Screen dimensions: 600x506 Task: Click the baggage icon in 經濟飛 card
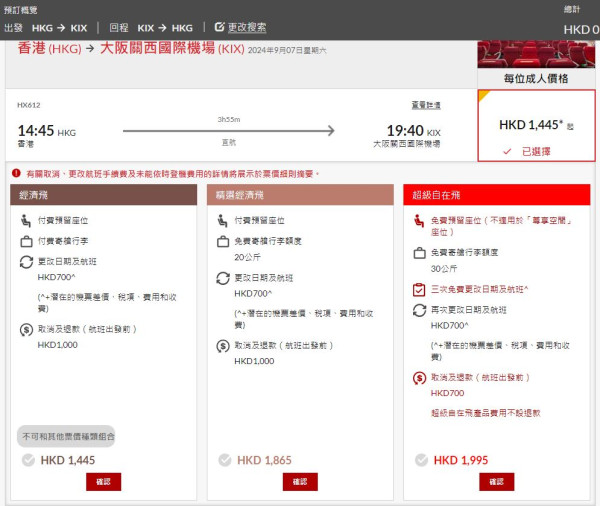26,242
